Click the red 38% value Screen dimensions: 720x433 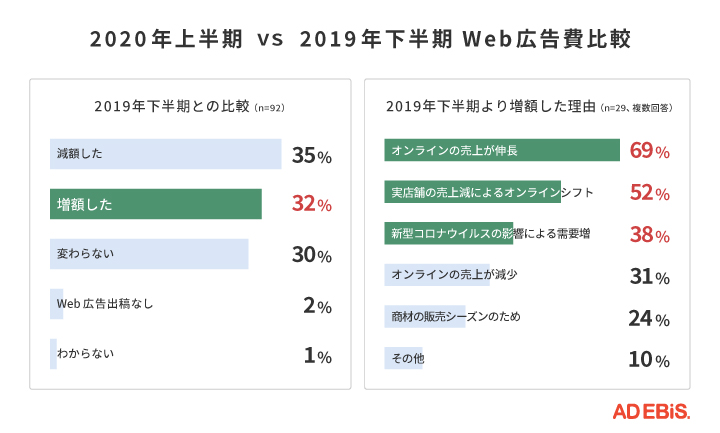[649, 235]
